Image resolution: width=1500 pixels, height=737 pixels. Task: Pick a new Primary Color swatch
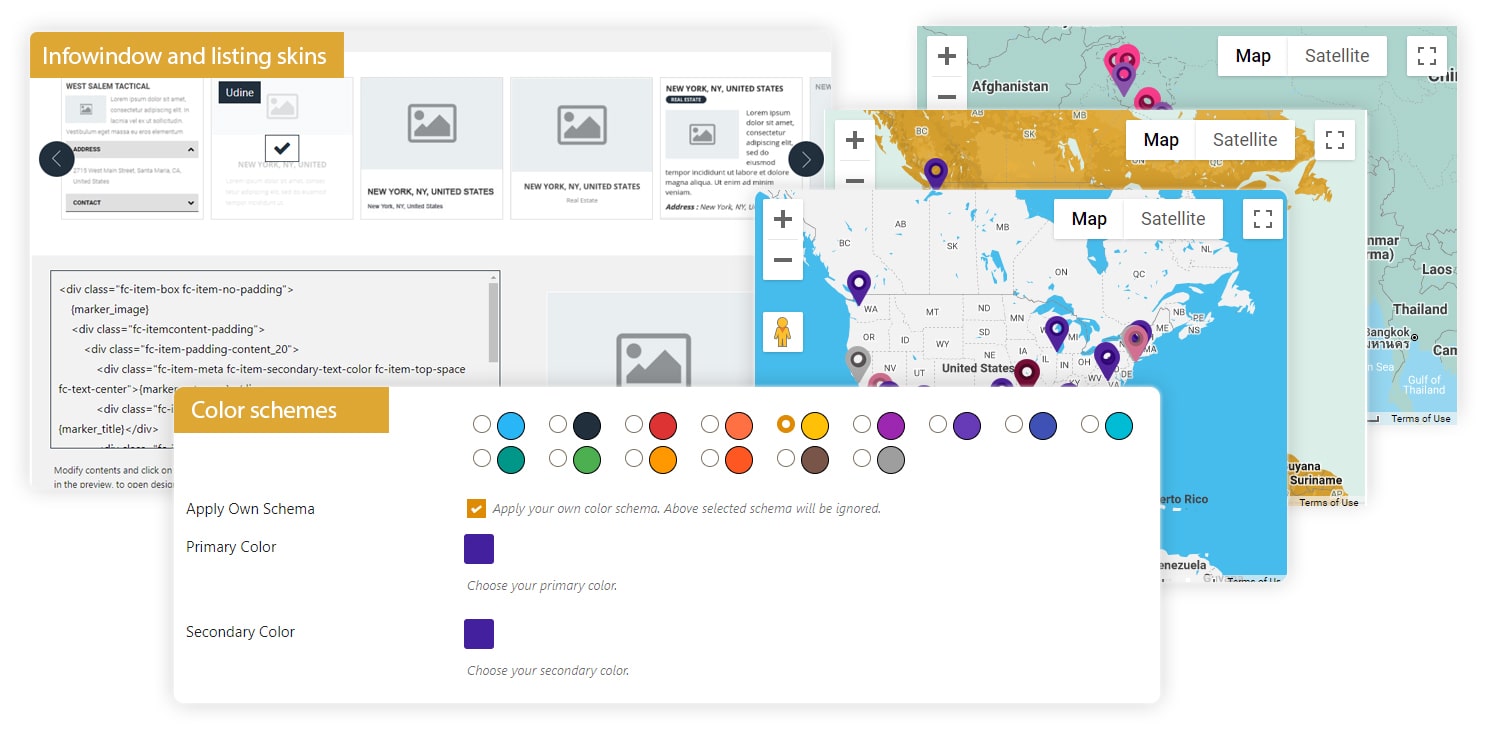click(478, 549)
